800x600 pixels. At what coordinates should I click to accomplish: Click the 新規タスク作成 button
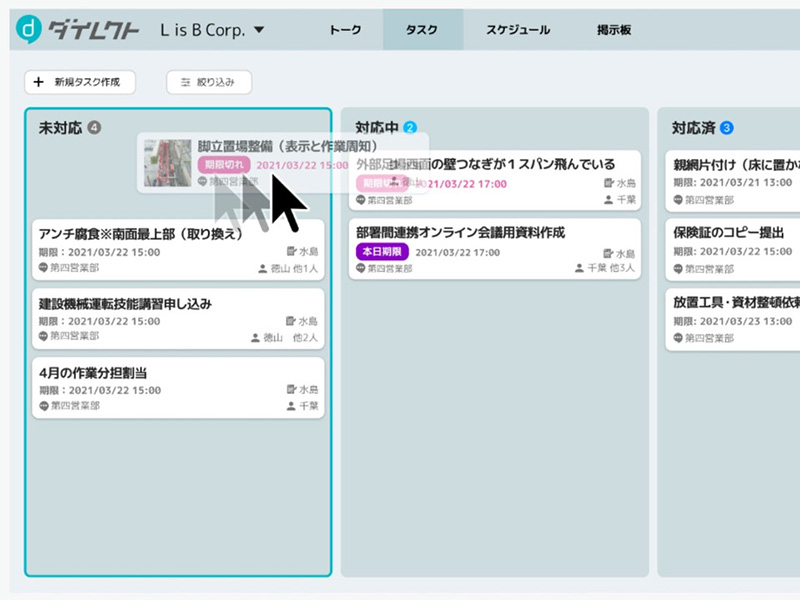point(79,82)
